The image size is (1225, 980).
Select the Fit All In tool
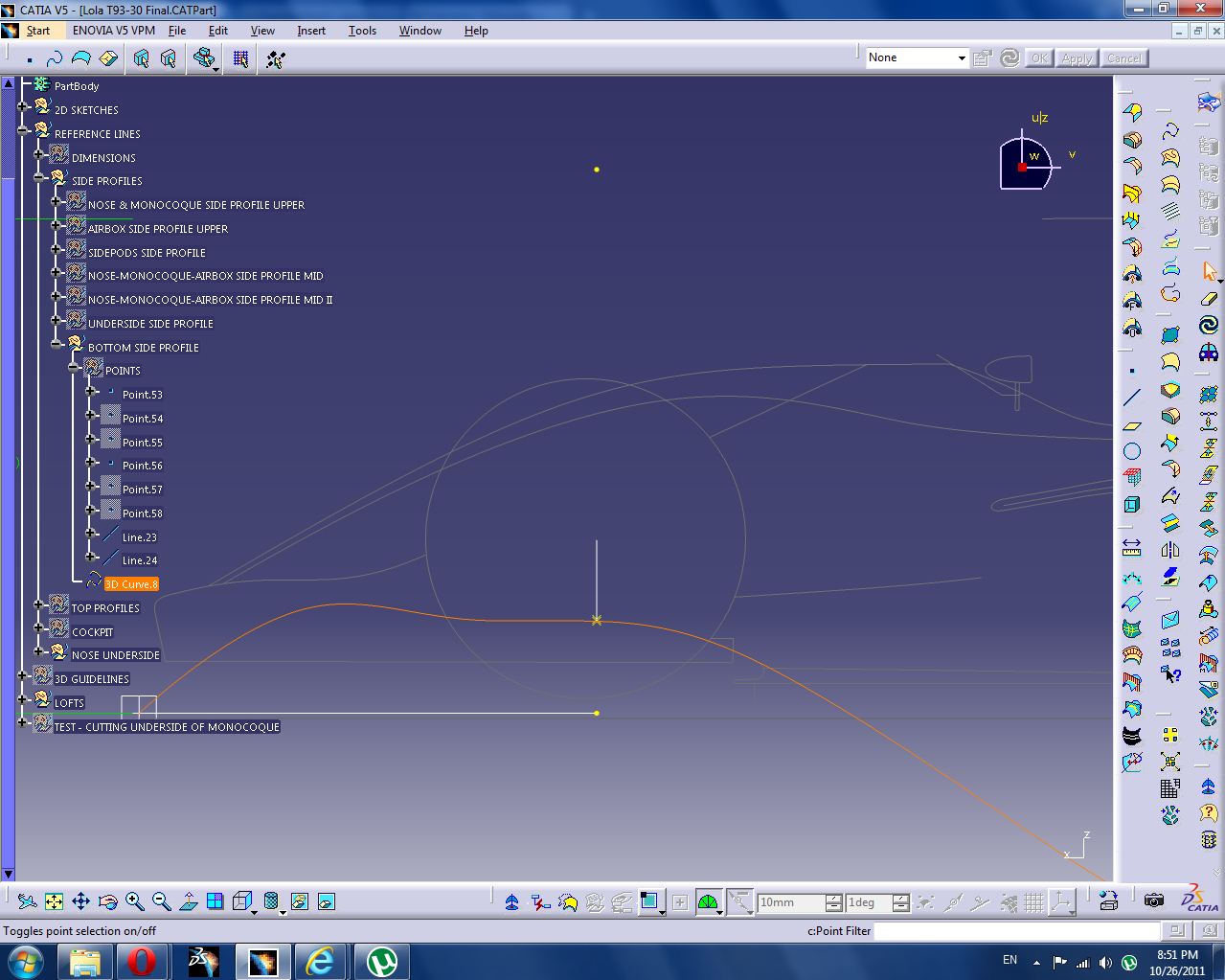point(55,901)
